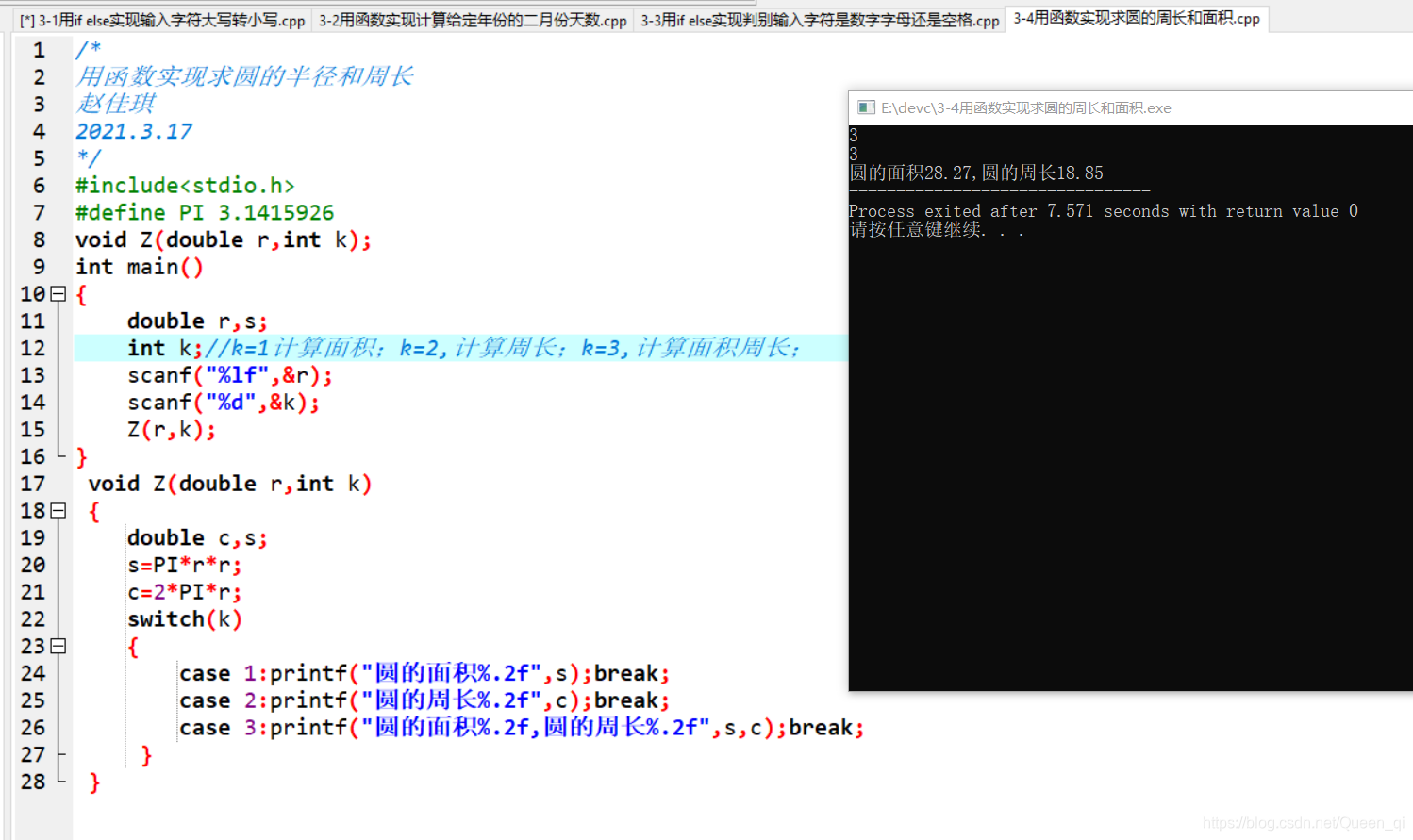1413x840 pixels.
Task: Click line number 28 in the gutter
Action: click(x=33, y=782)
